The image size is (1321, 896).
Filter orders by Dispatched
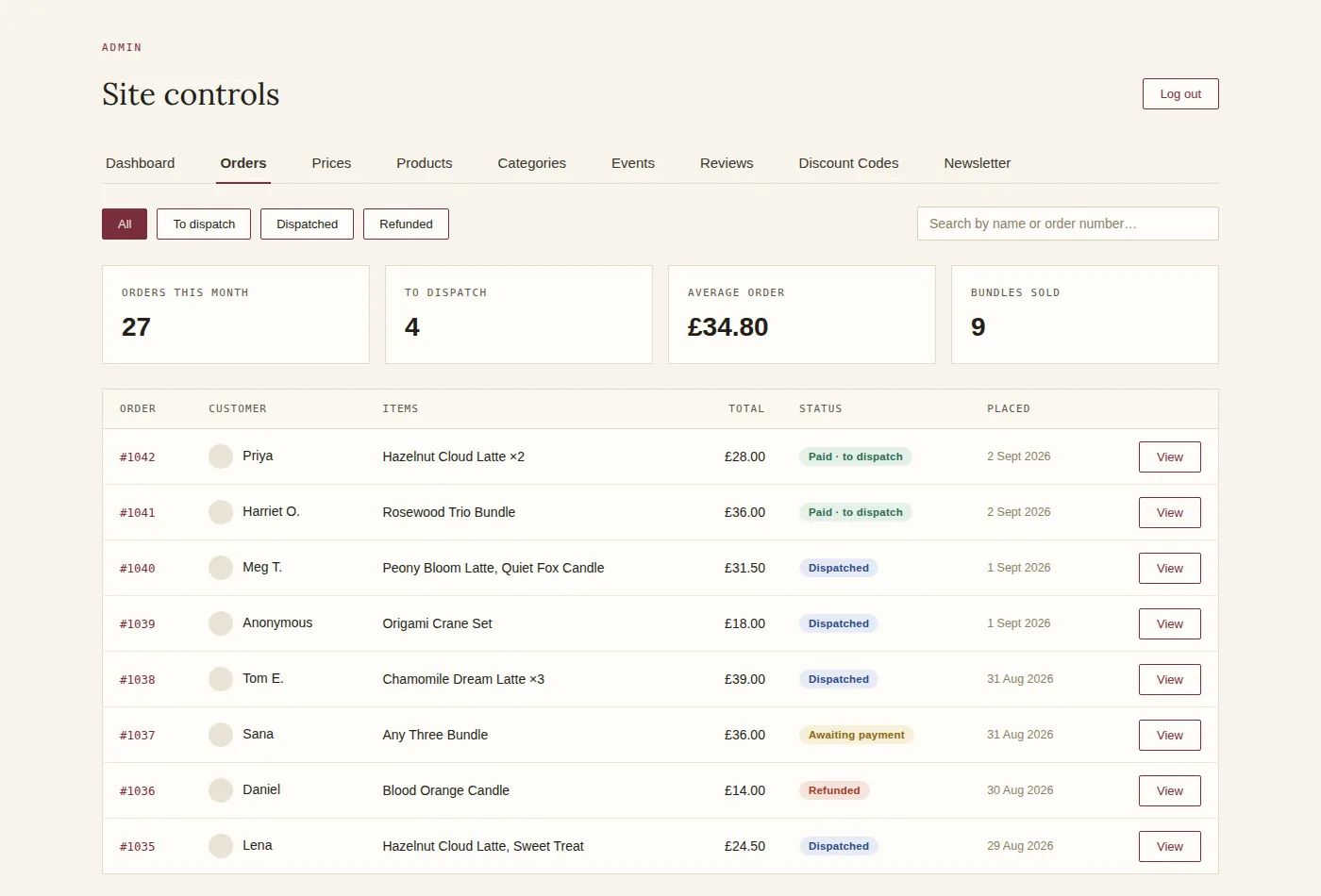[x=307, y=224]
